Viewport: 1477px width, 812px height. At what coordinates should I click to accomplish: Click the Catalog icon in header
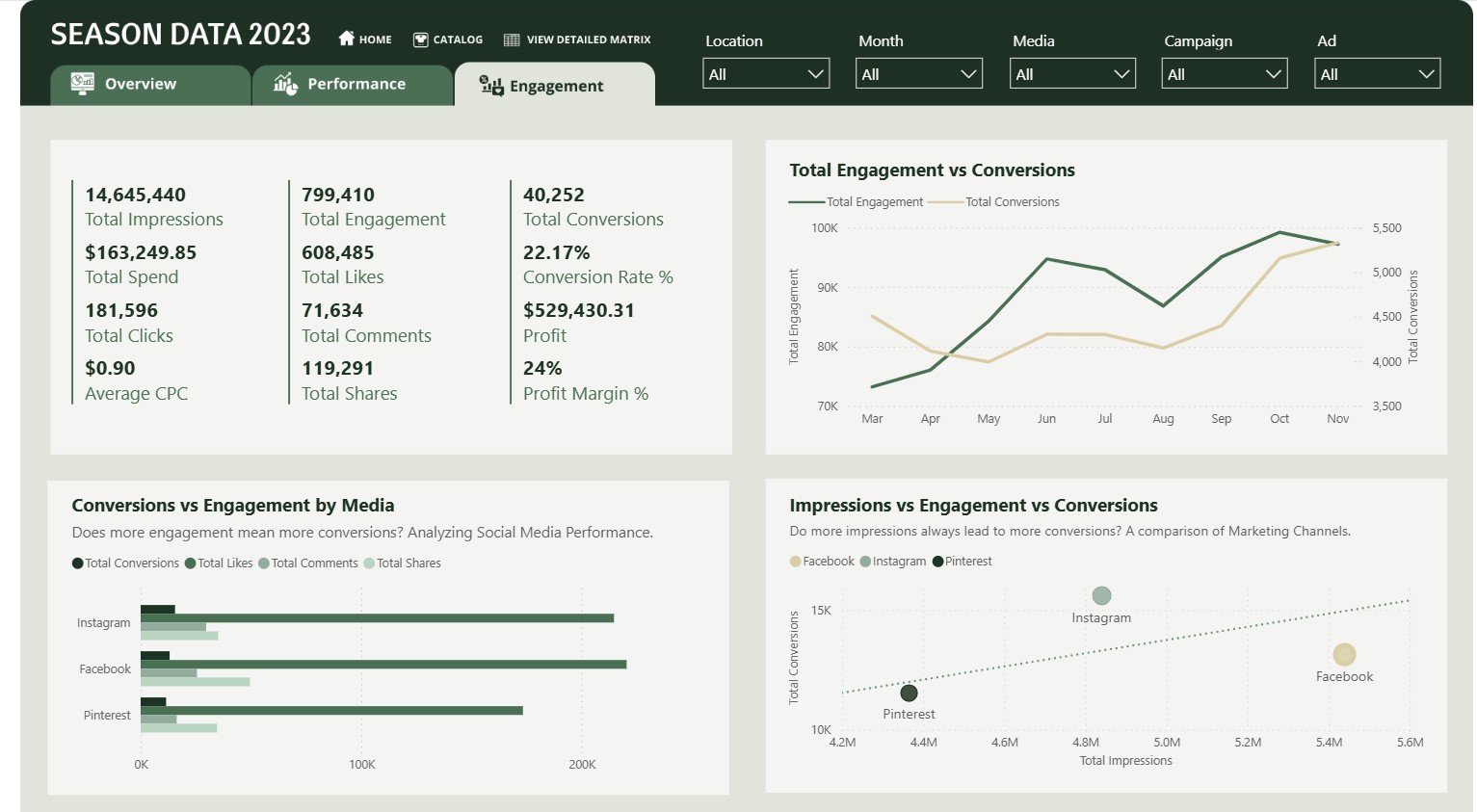[x=420, y=39]
